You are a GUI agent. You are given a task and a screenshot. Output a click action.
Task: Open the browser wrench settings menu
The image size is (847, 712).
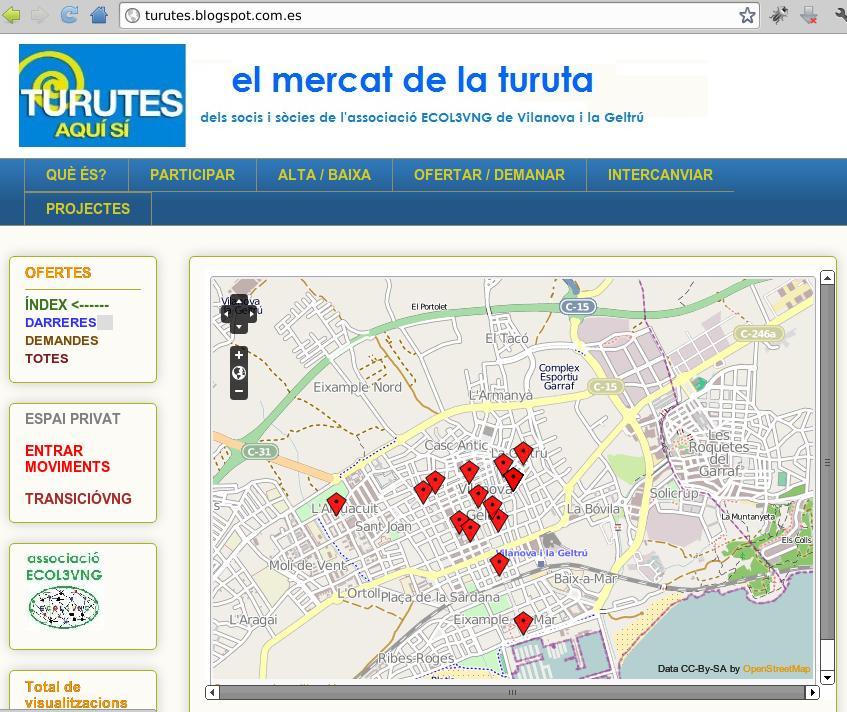coord(840,15)
